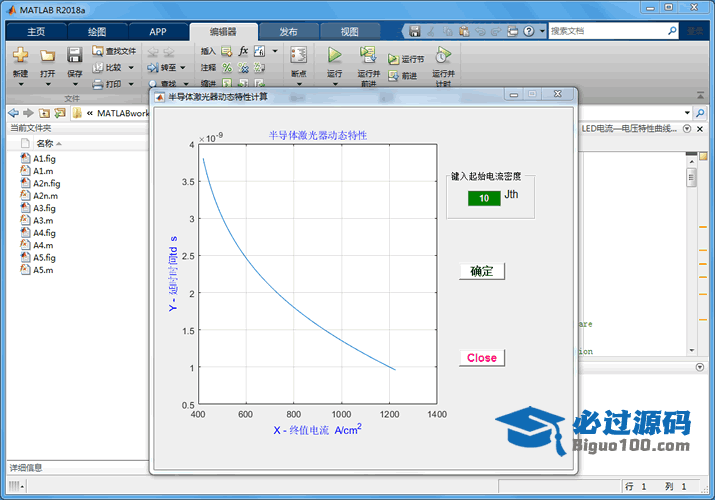Click the uncomment icon with the blue cross
Image resolution: width=715 pixels, height=500 pixels.
[x=243, y=67]
